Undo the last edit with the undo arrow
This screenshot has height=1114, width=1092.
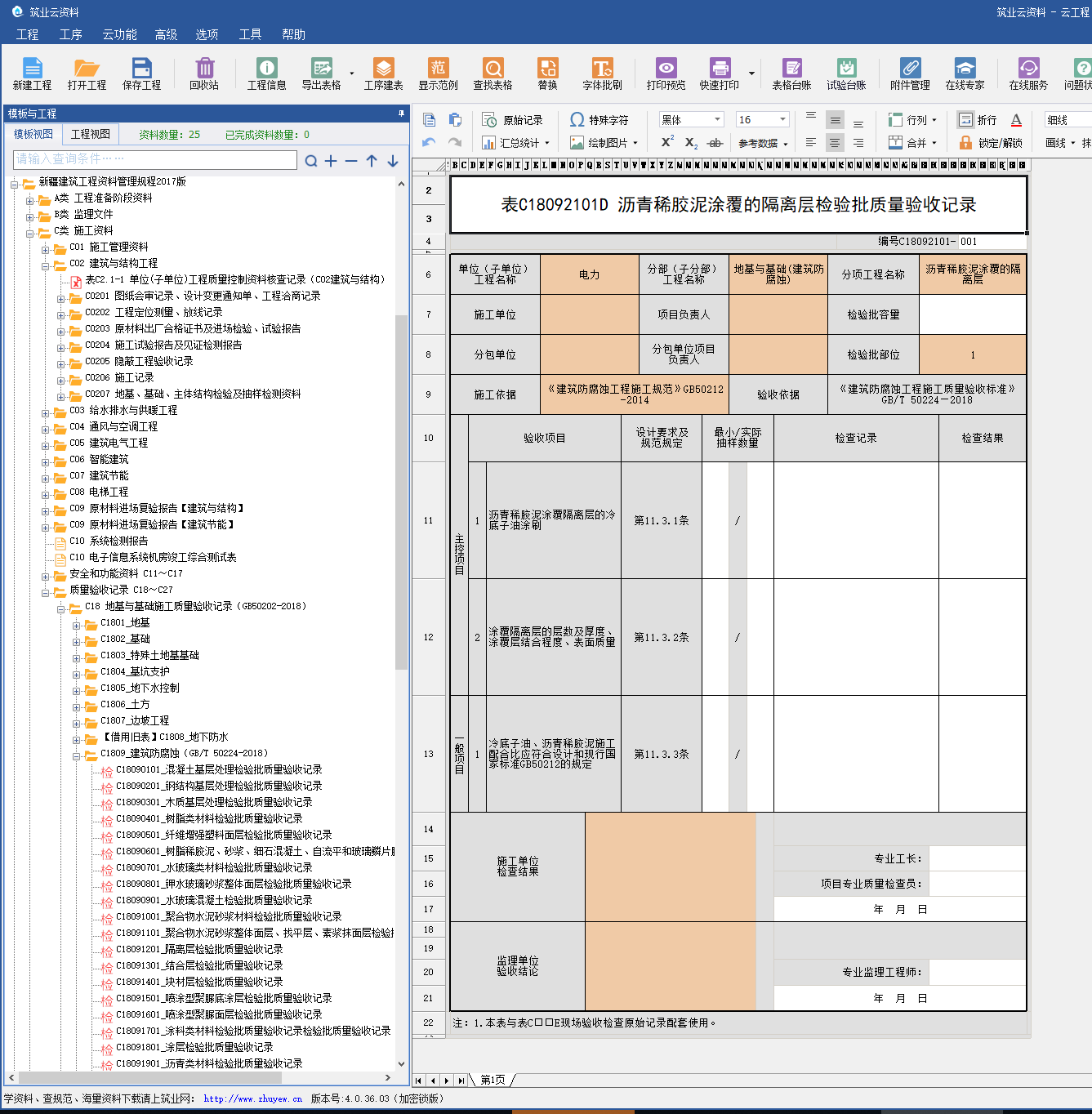(x=430, y=142)
